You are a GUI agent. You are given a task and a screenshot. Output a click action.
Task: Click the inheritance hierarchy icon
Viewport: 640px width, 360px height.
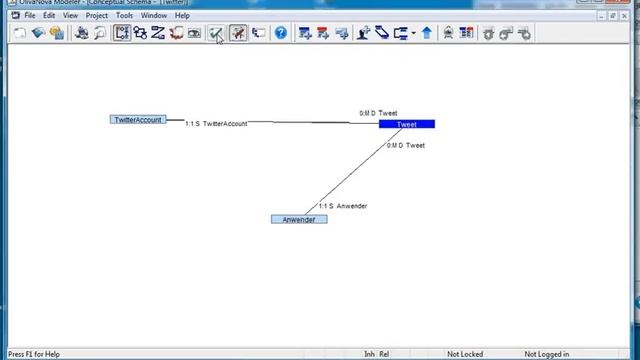[x=401, y=33]
